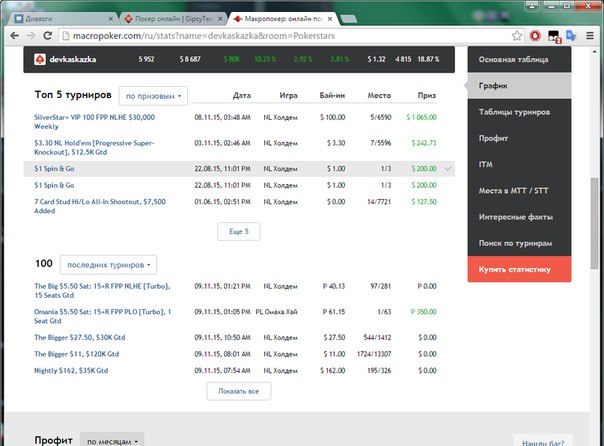Close the GipsyTeam poker tab
604x446 pixels.
coord(220,18)
